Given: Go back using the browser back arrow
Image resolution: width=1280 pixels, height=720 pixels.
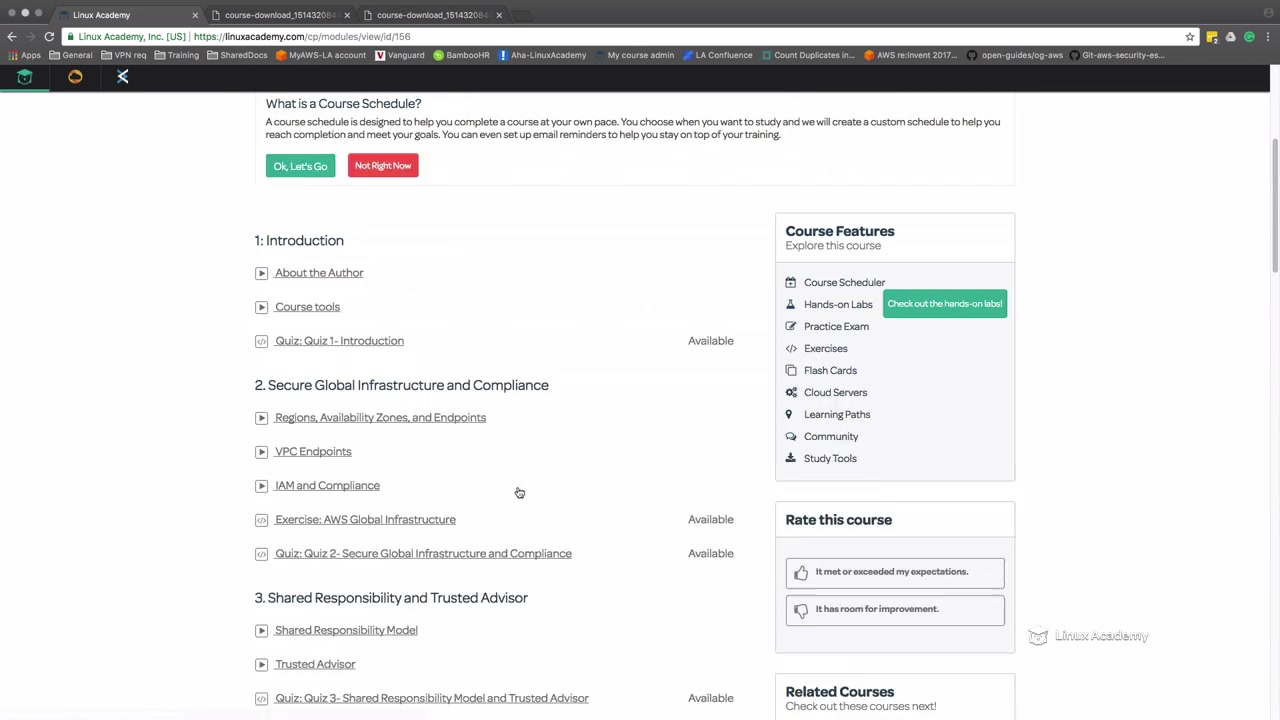Looking at the screenshot, I should pyautogui.click(x=12, y=37).
